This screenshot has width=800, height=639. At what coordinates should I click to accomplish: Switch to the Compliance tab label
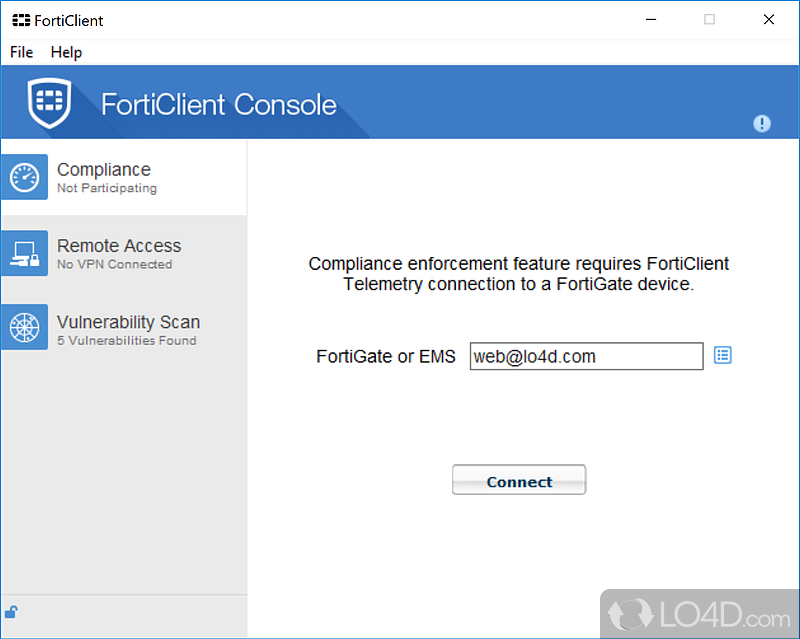point(104,170)
